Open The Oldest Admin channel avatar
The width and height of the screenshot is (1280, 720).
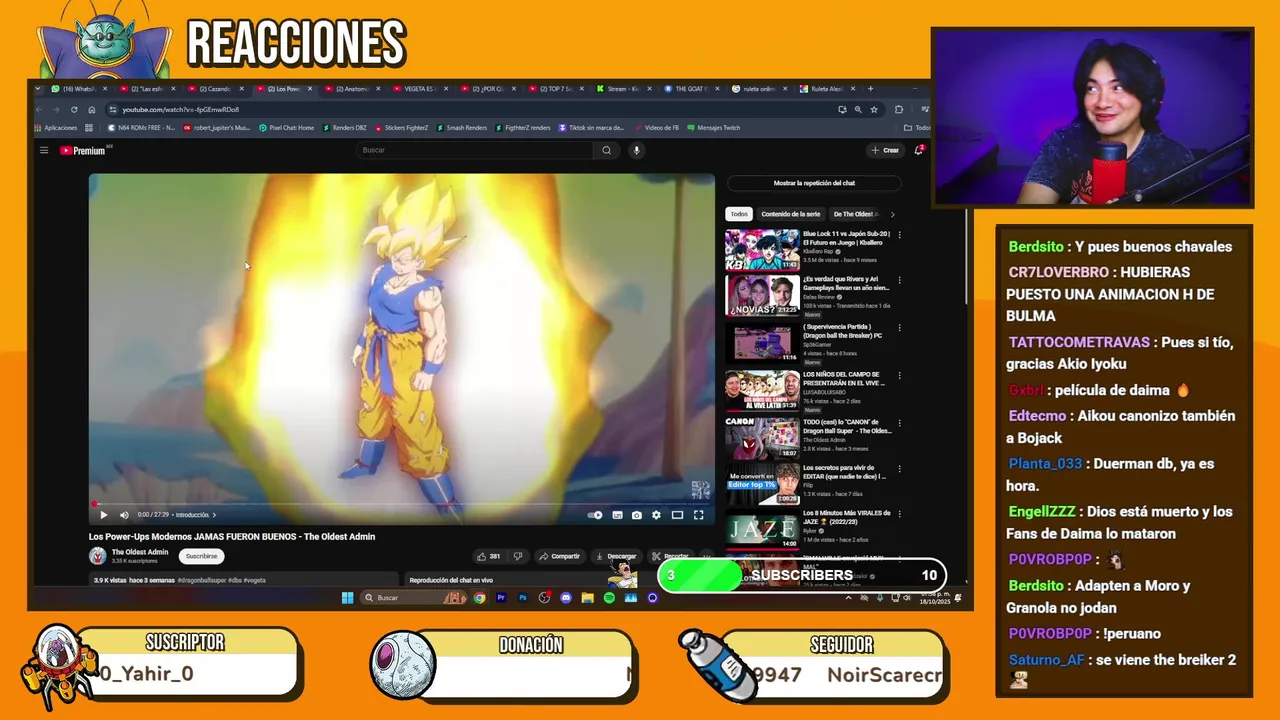point(98,556)
